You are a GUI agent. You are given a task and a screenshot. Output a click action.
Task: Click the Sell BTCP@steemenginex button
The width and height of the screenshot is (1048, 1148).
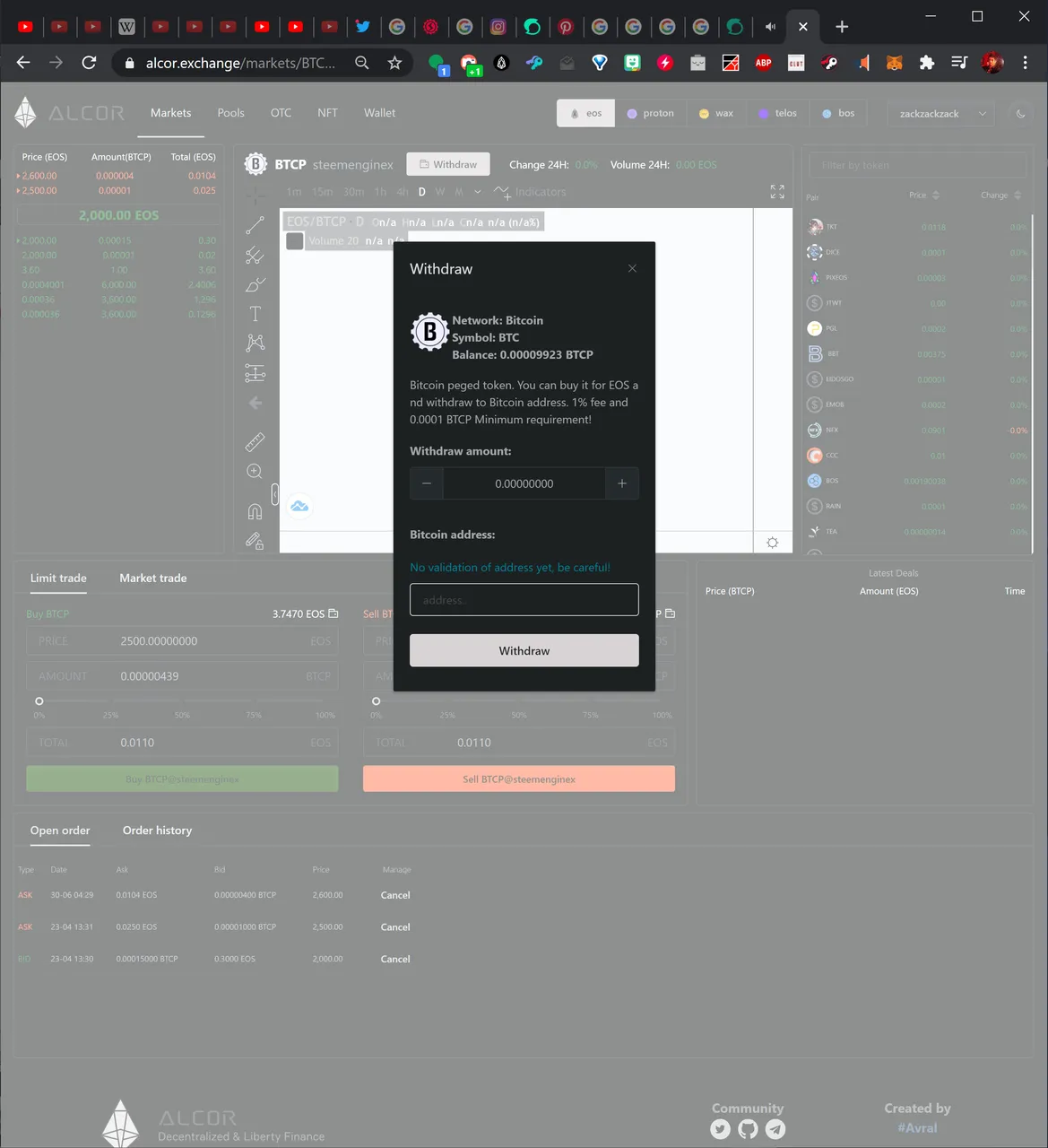[x=519, y=778]
